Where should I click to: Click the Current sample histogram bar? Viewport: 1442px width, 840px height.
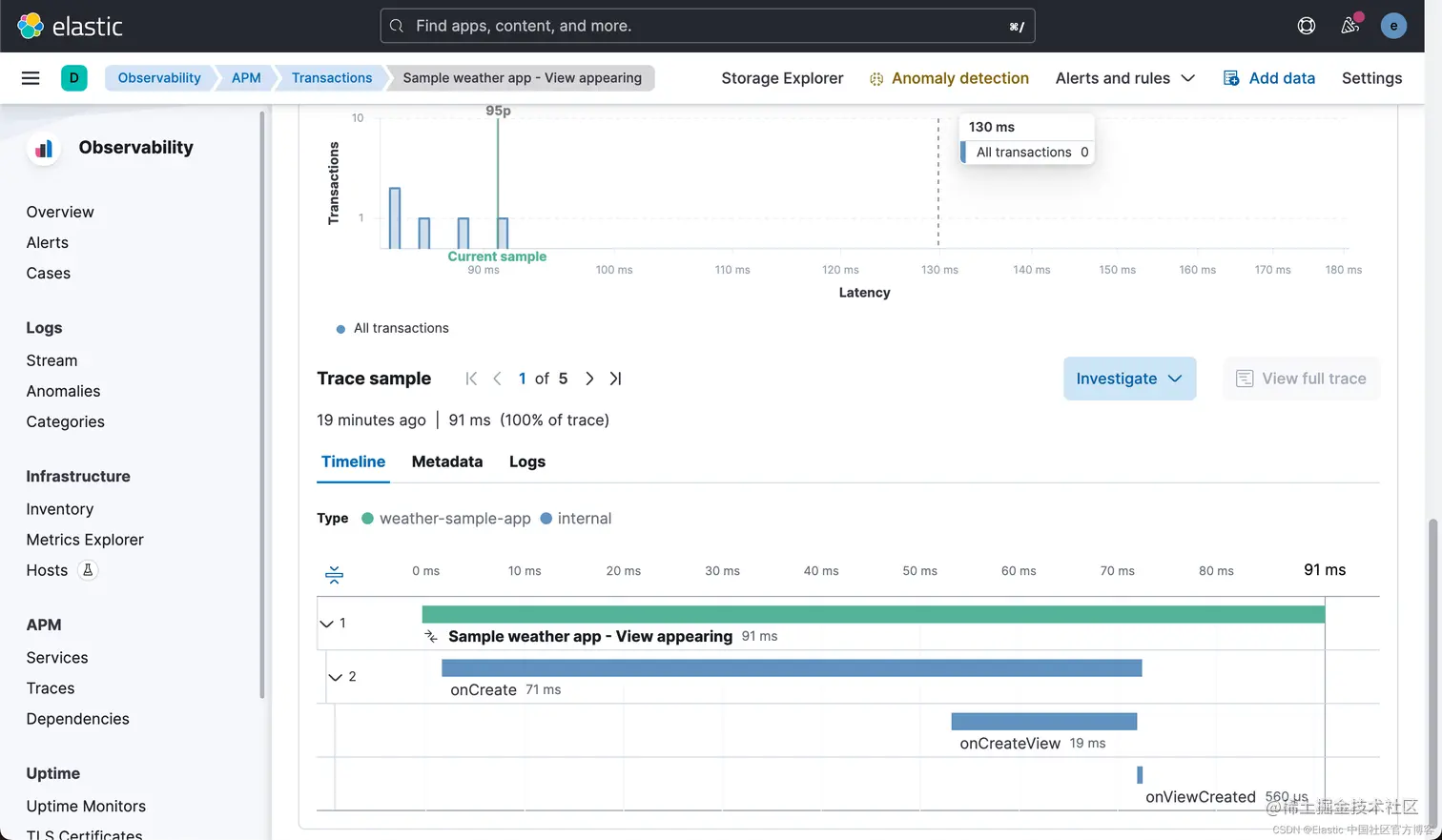pos(503,233)
